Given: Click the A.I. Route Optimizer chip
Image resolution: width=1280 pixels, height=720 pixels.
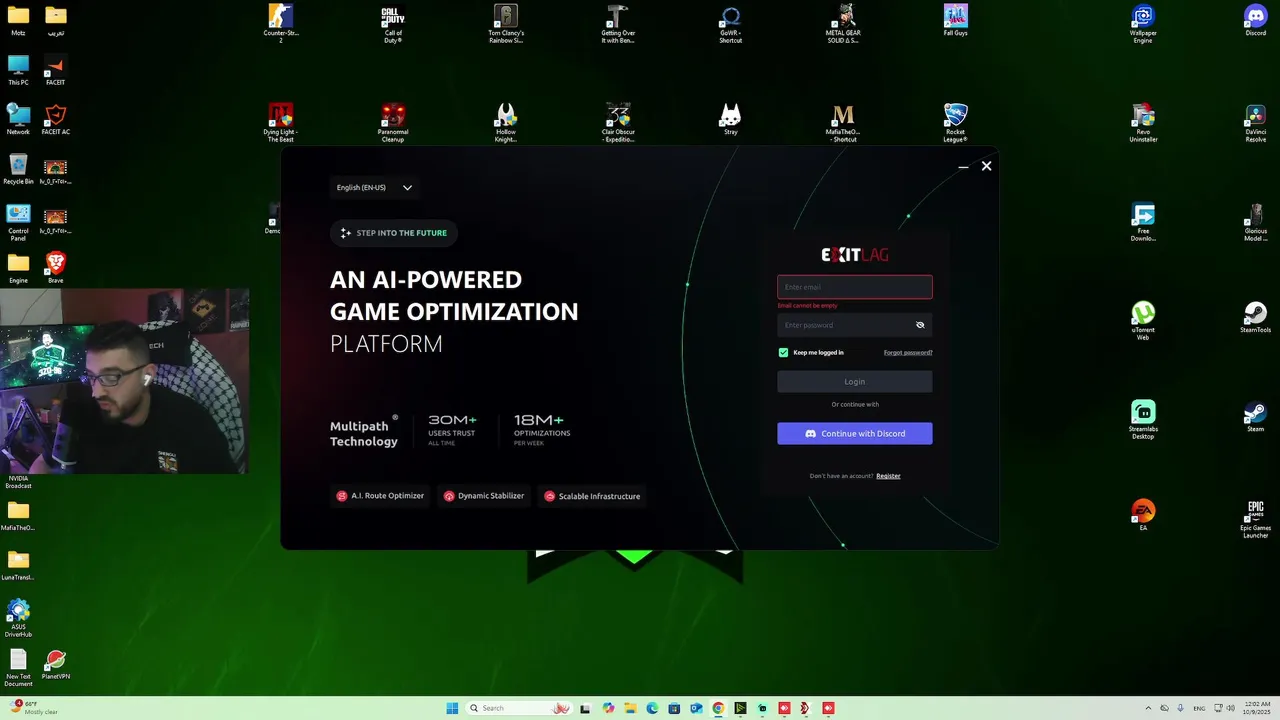Looking at the screenshot, I should (x=381, y=496).
